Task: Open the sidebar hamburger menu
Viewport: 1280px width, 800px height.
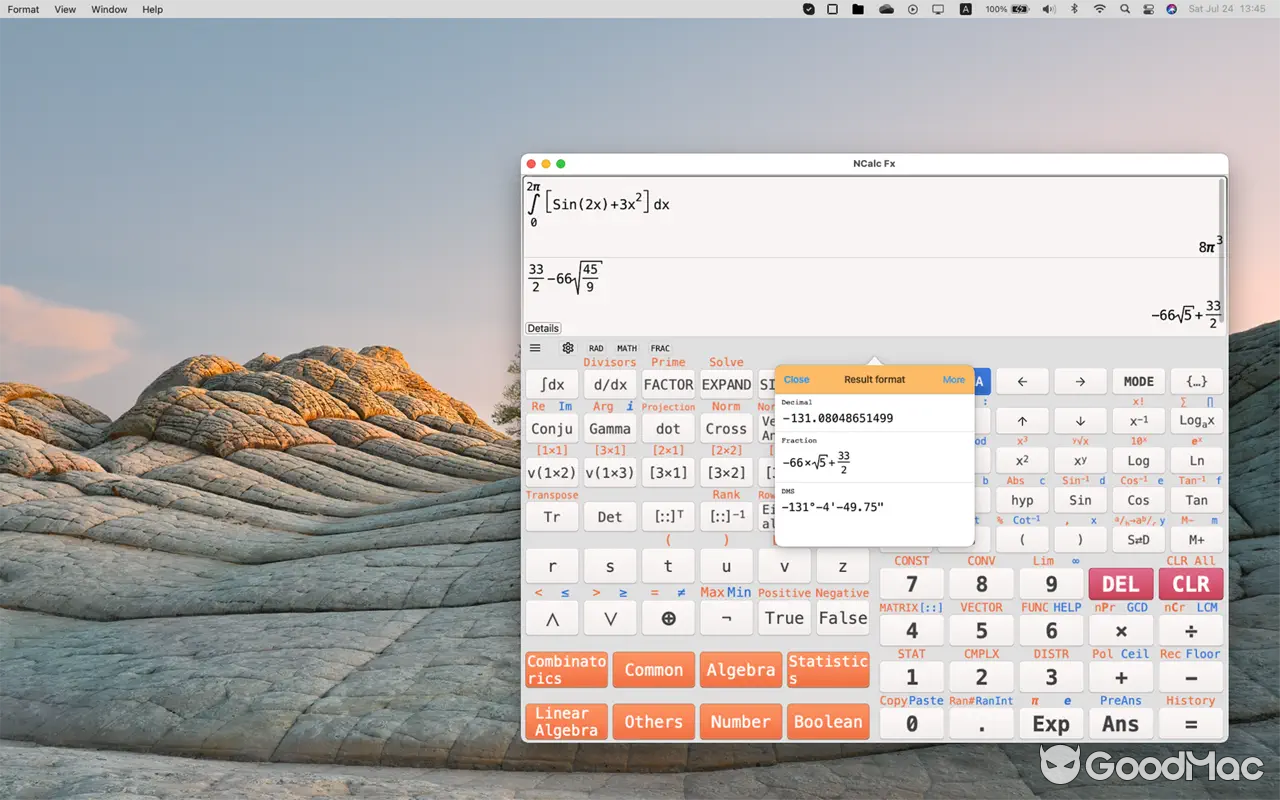Action: point(534,348)
